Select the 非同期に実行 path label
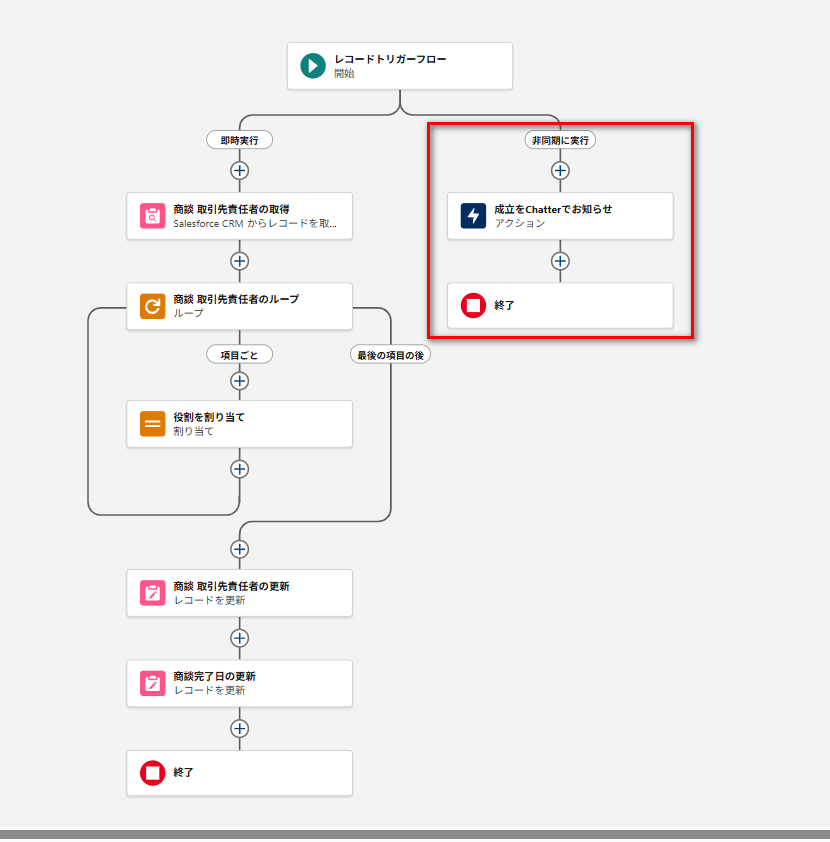Screen dimensions: 830x842 point(560,140)
